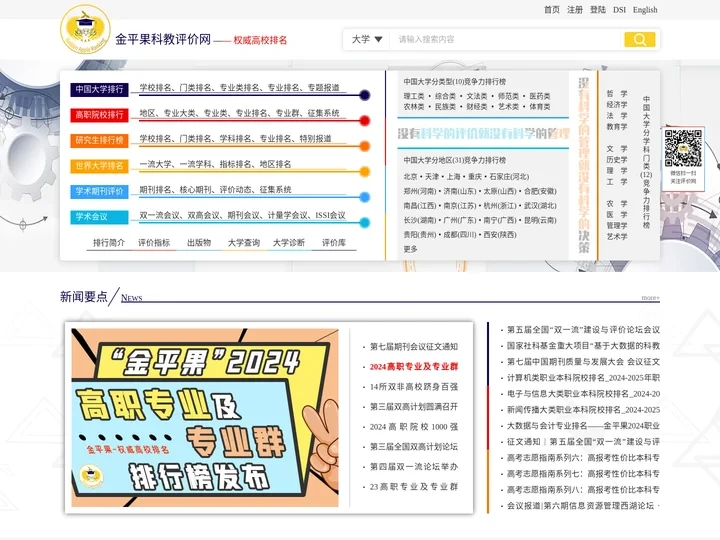Open 电子与信息大类职业本科院校排名 article
This screenshot has width=720, height=540.
[583, 394]
